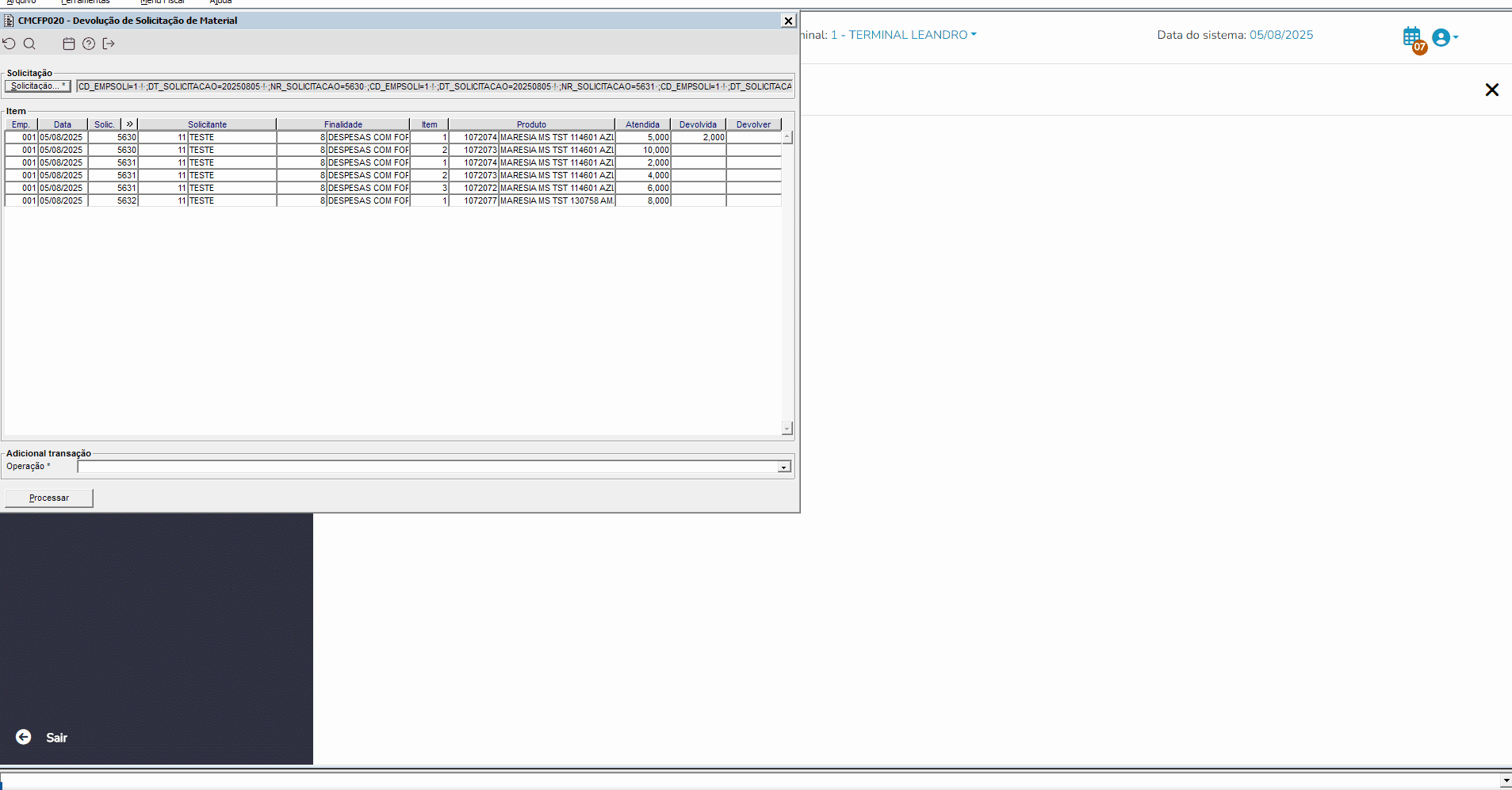1512x790 pixels.
Task: Click the Processar button
Action: [49, 498]
